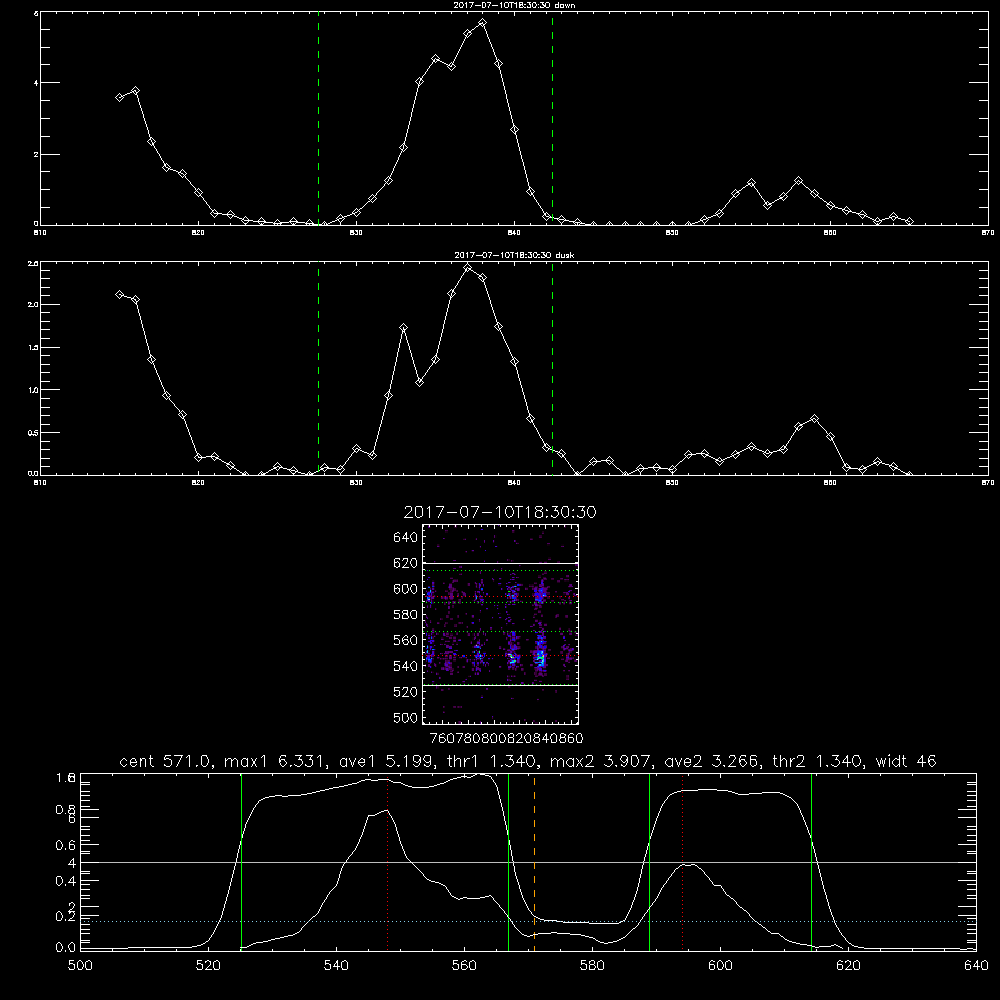
Task: Click the "620" label on bottom plot x-axis
Action: [849, 966]
